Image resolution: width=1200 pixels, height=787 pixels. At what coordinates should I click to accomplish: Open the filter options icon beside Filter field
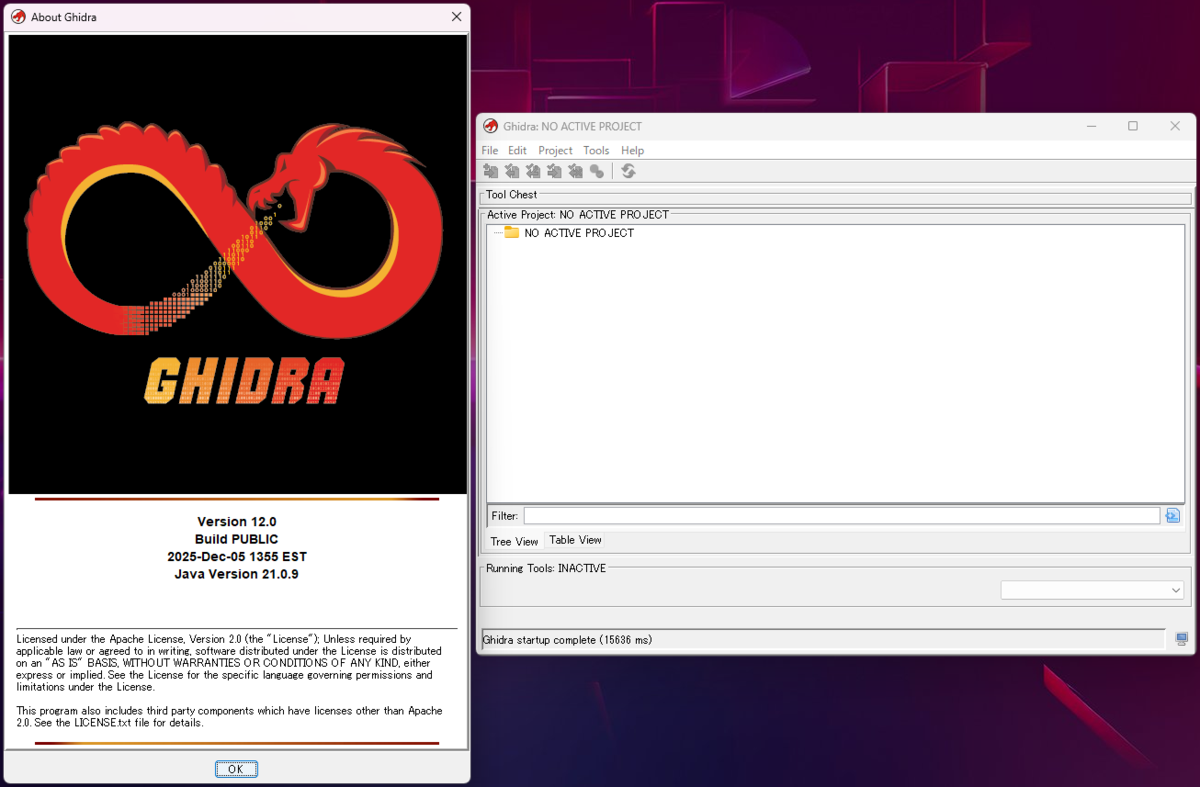coord(1173,516)
